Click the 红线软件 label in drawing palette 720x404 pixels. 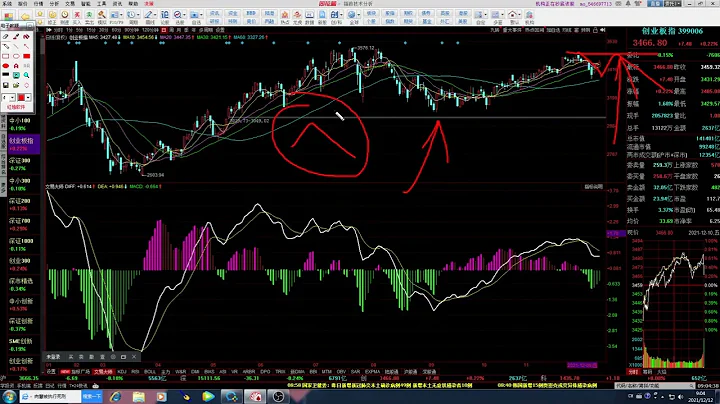pyautogui.click(x=16, y=107)
